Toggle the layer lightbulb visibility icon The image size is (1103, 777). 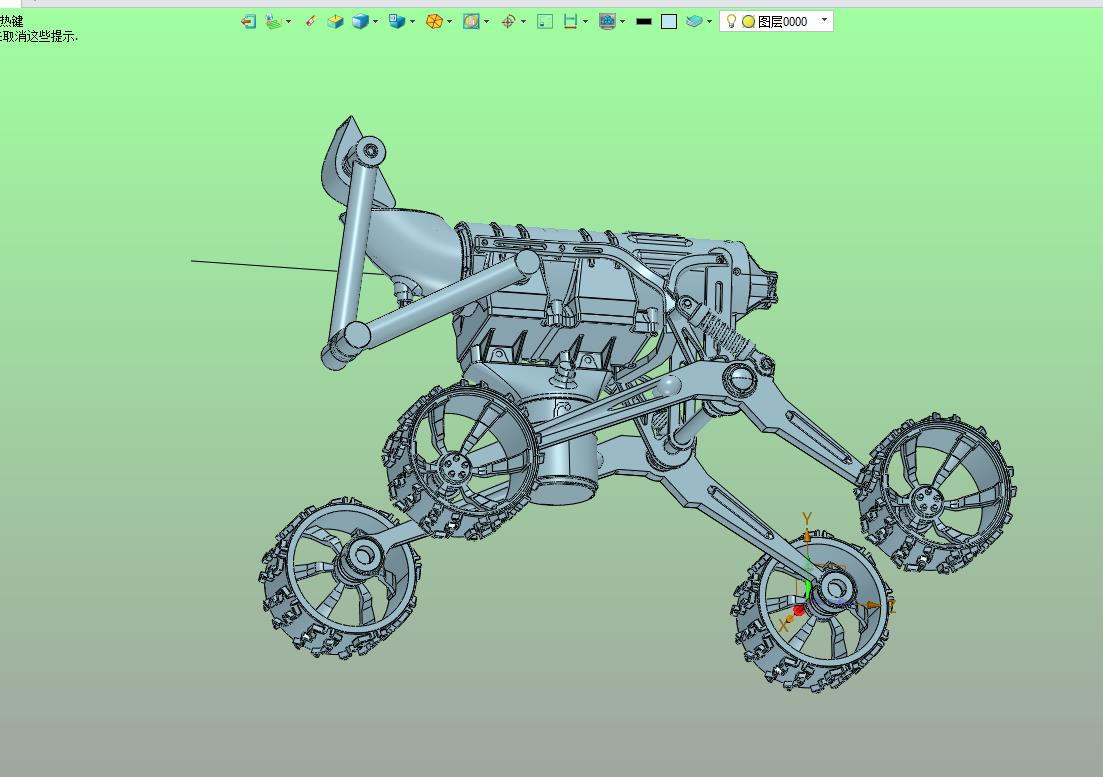pos(731,21)
